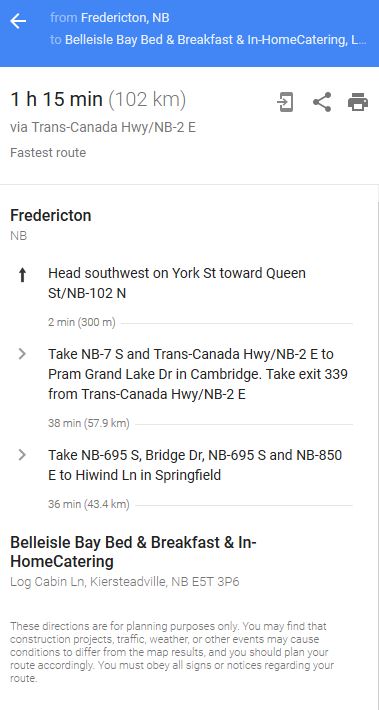
Task: Click the Log Cabin Ln address line
Action: (x=125, y=582)
